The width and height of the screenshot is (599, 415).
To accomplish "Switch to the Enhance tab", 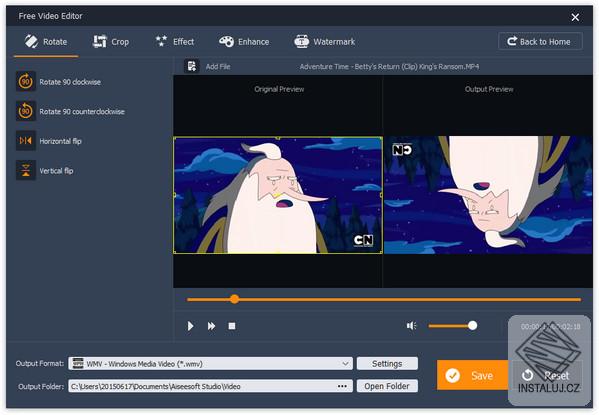I will (x=244, y=42).
